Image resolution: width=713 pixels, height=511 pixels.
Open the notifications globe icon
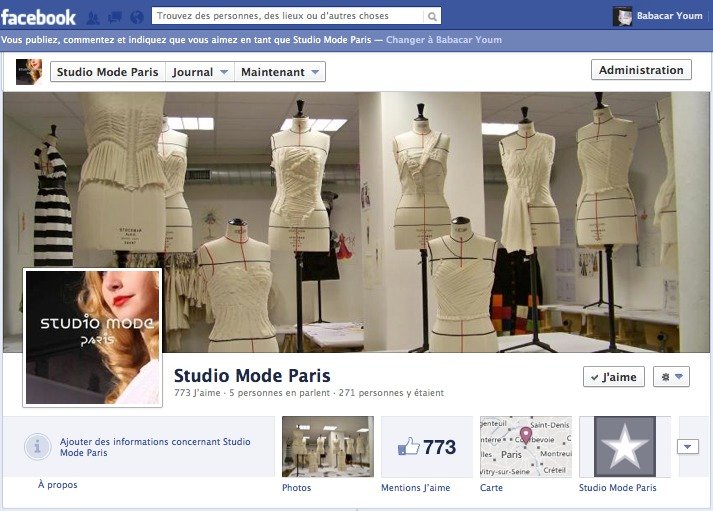tap(136, 17)
